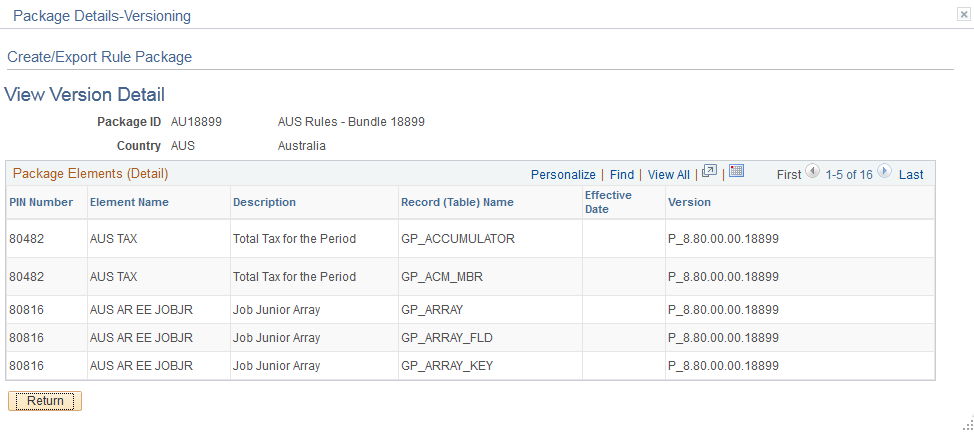This screenshot has width=974, height=433.
Task: Click the Return button
Action: [x=45, y=401]
